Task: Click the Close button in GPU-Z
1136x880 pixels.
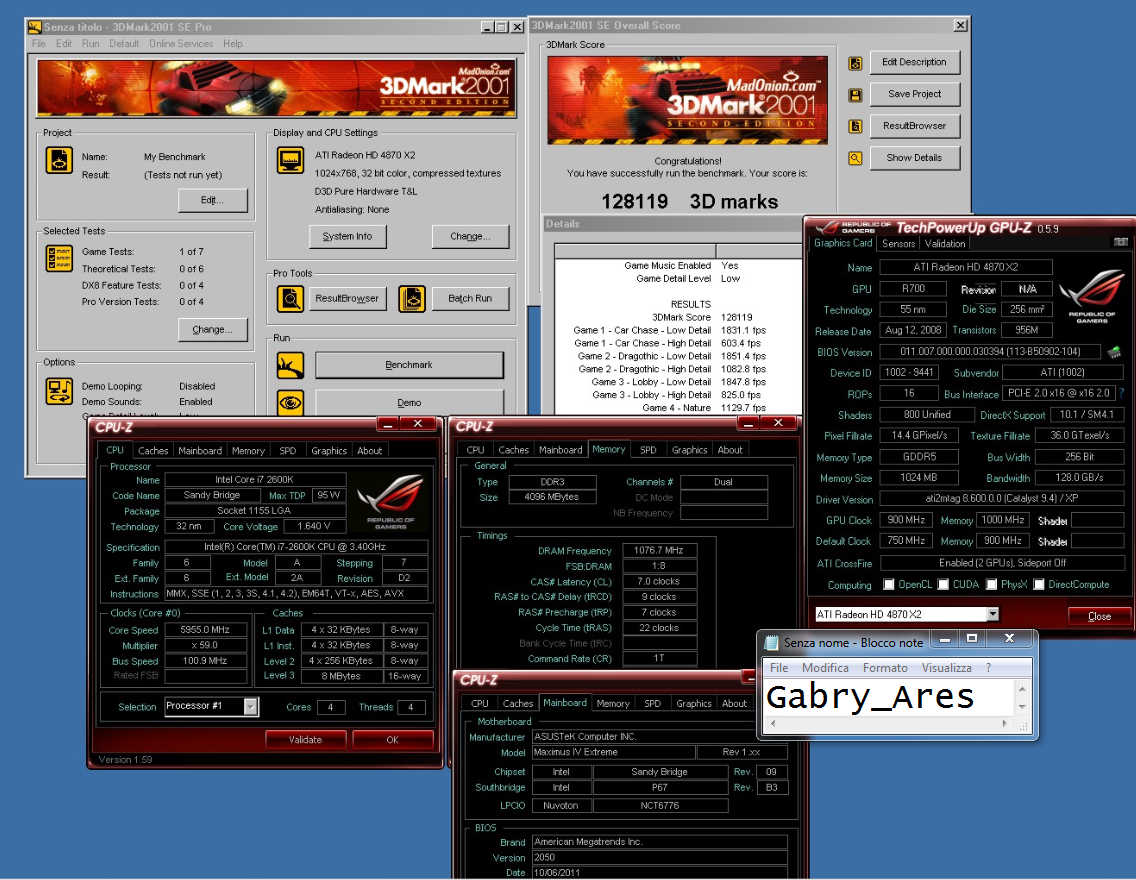Action: tap(1099, 616)
